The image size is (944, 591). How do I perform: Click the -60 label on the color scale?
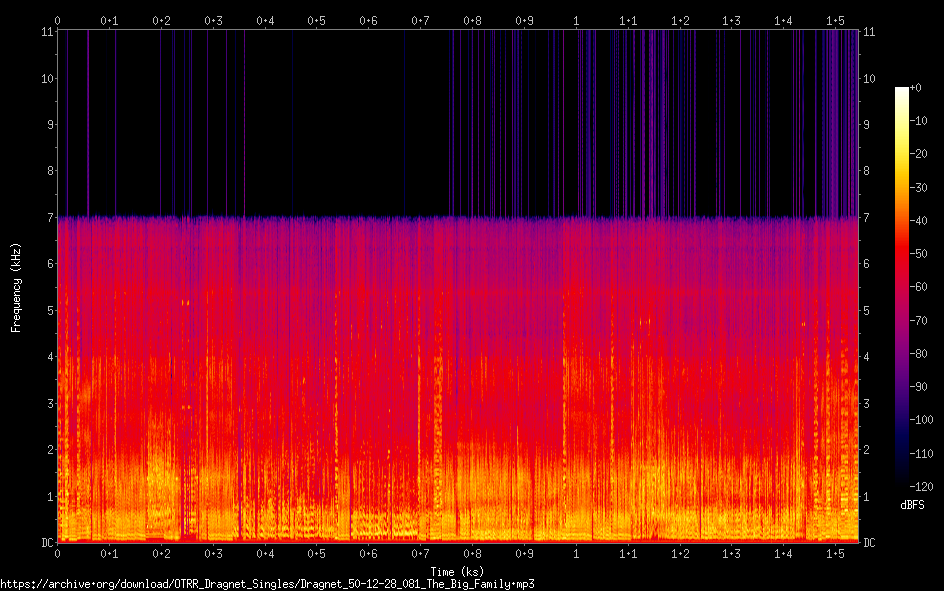pos(923,289)
